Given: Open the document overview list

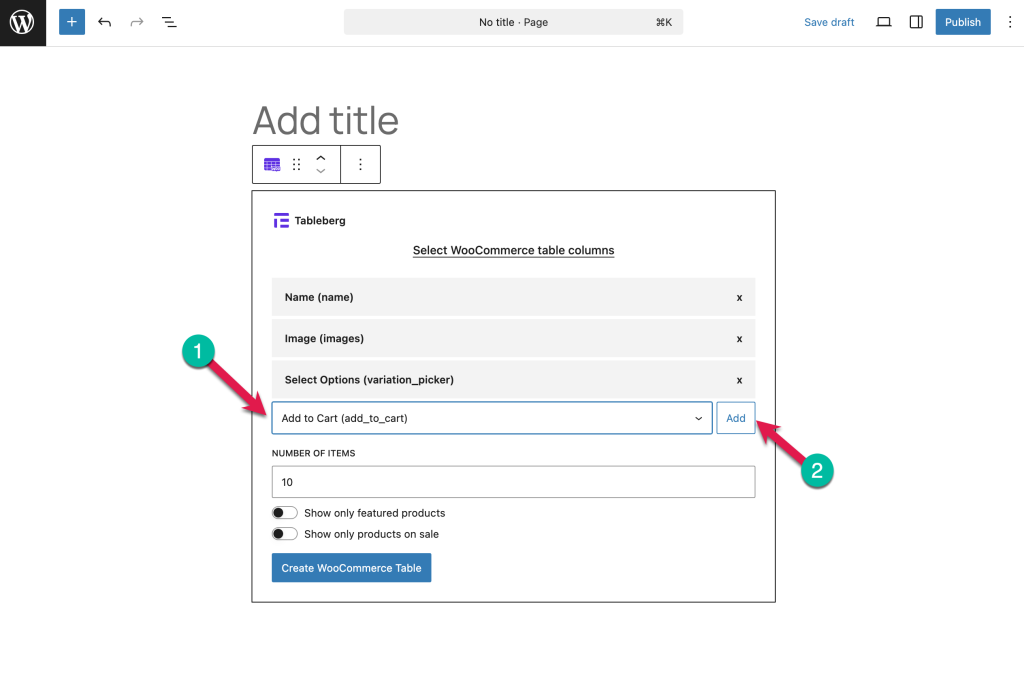Looking at the screenshot, I should click(x=169, y=22).
